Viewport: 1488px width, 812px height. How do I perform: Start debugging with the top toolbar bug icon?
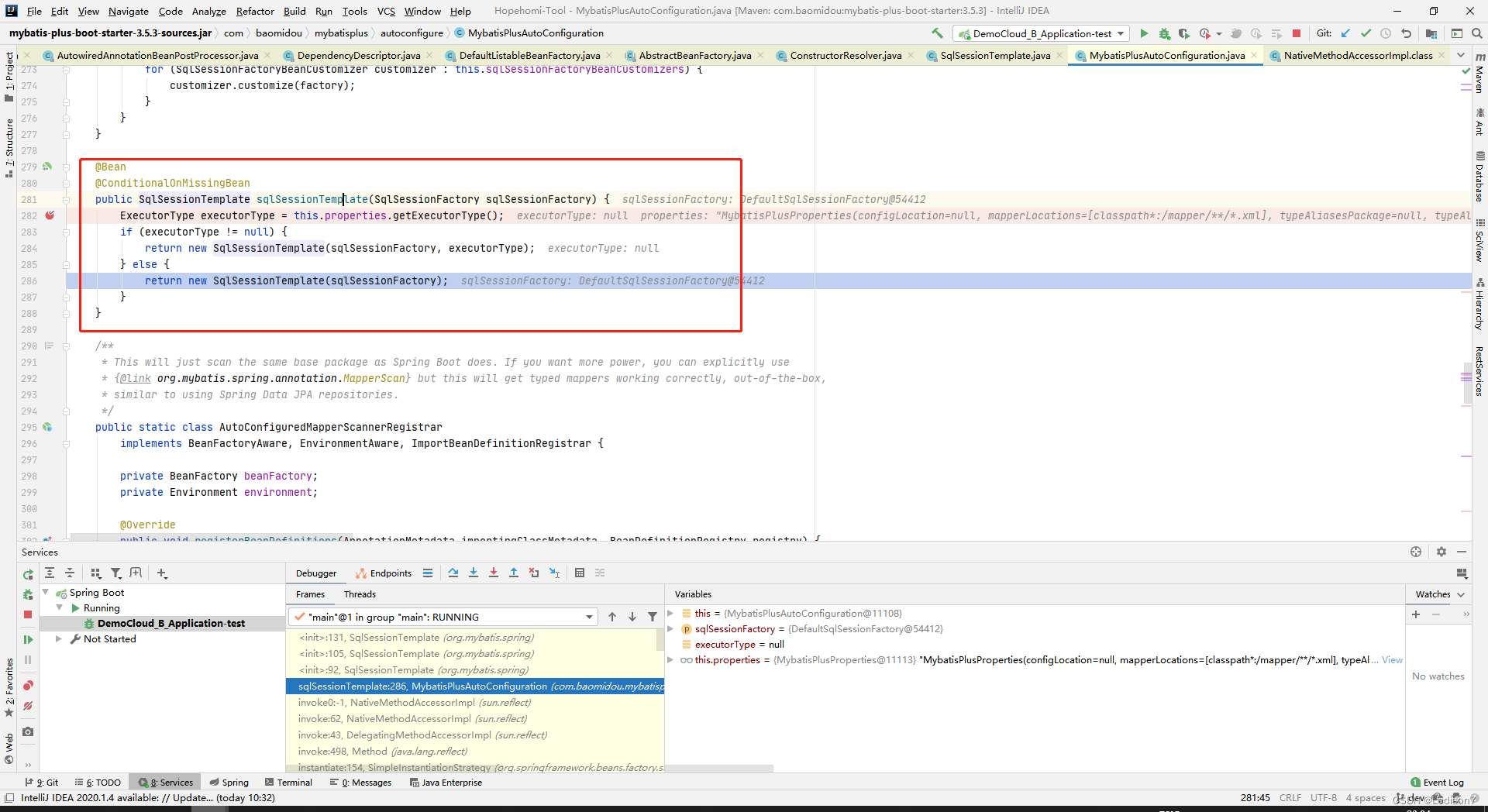click(x=1164, y=33)
